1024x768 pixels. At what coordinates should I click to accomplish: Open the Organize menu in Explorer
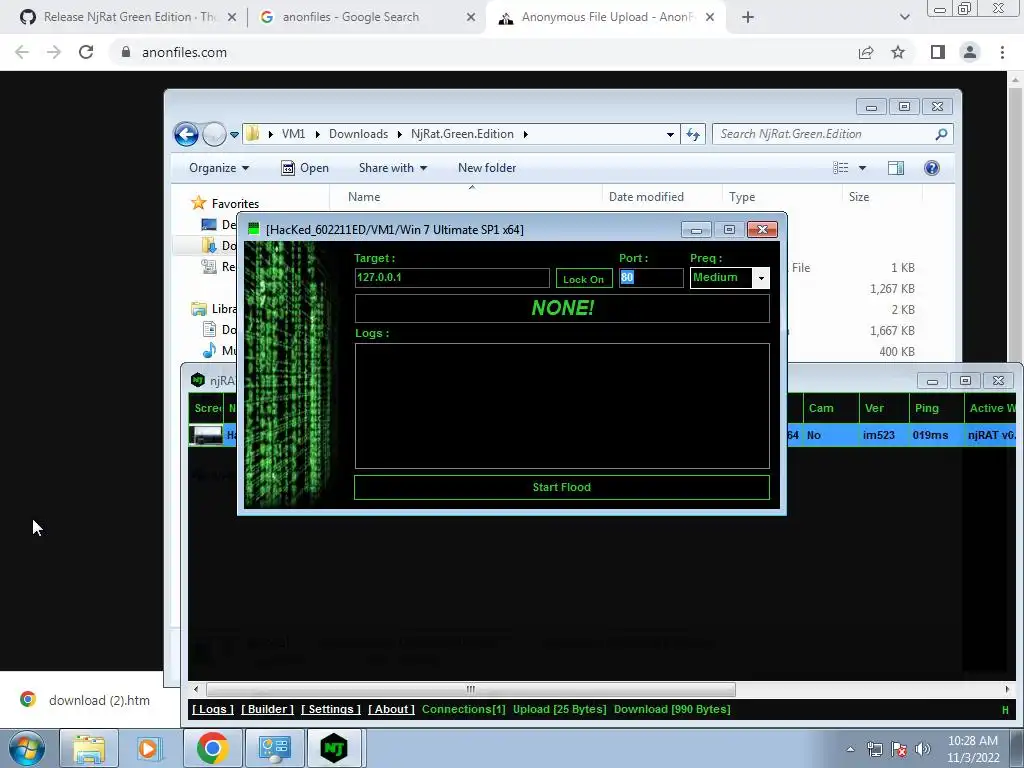(x=219, y=168)
